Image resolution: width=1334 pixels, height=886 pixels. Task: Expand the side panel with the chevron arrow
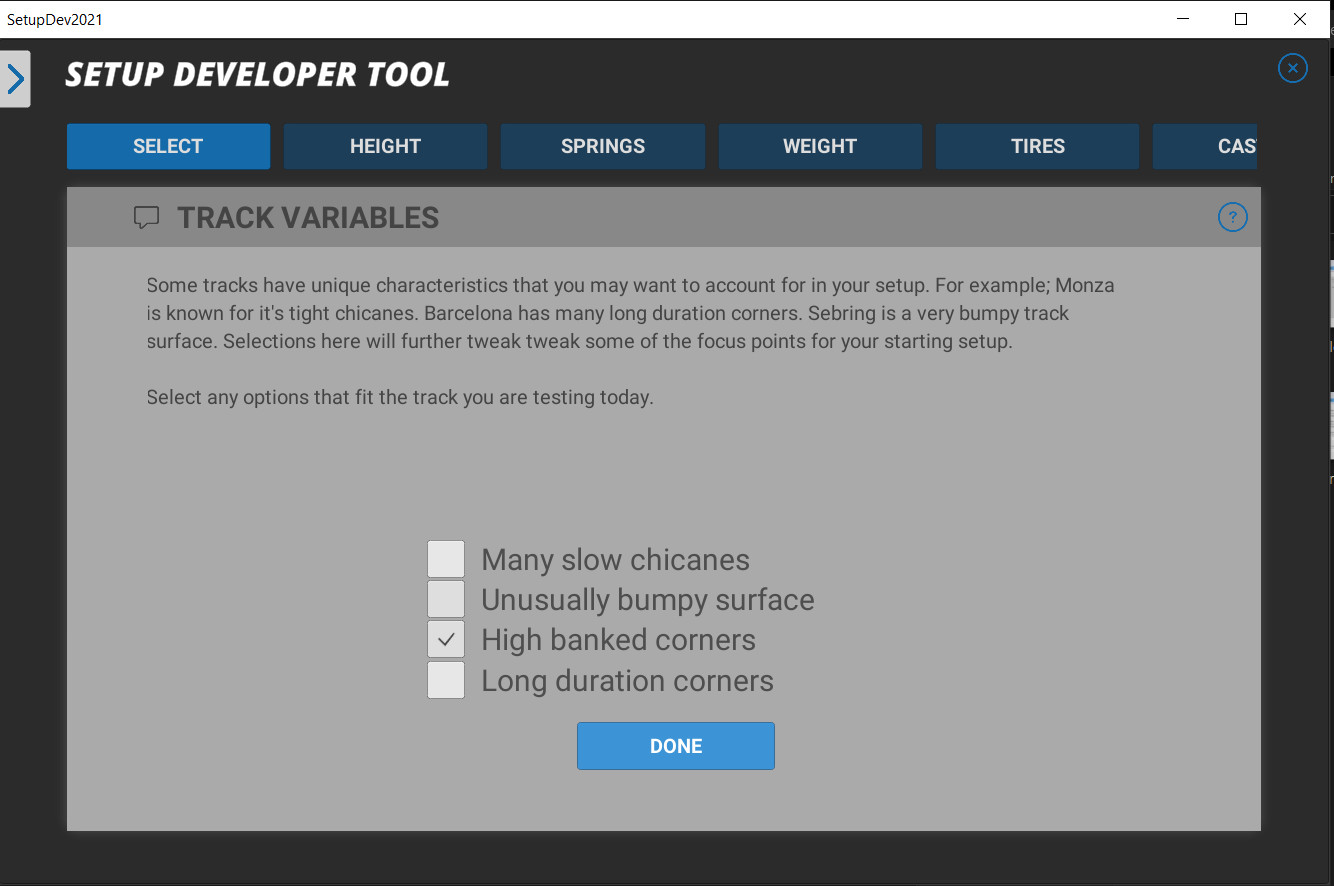[x=15, y=79]
